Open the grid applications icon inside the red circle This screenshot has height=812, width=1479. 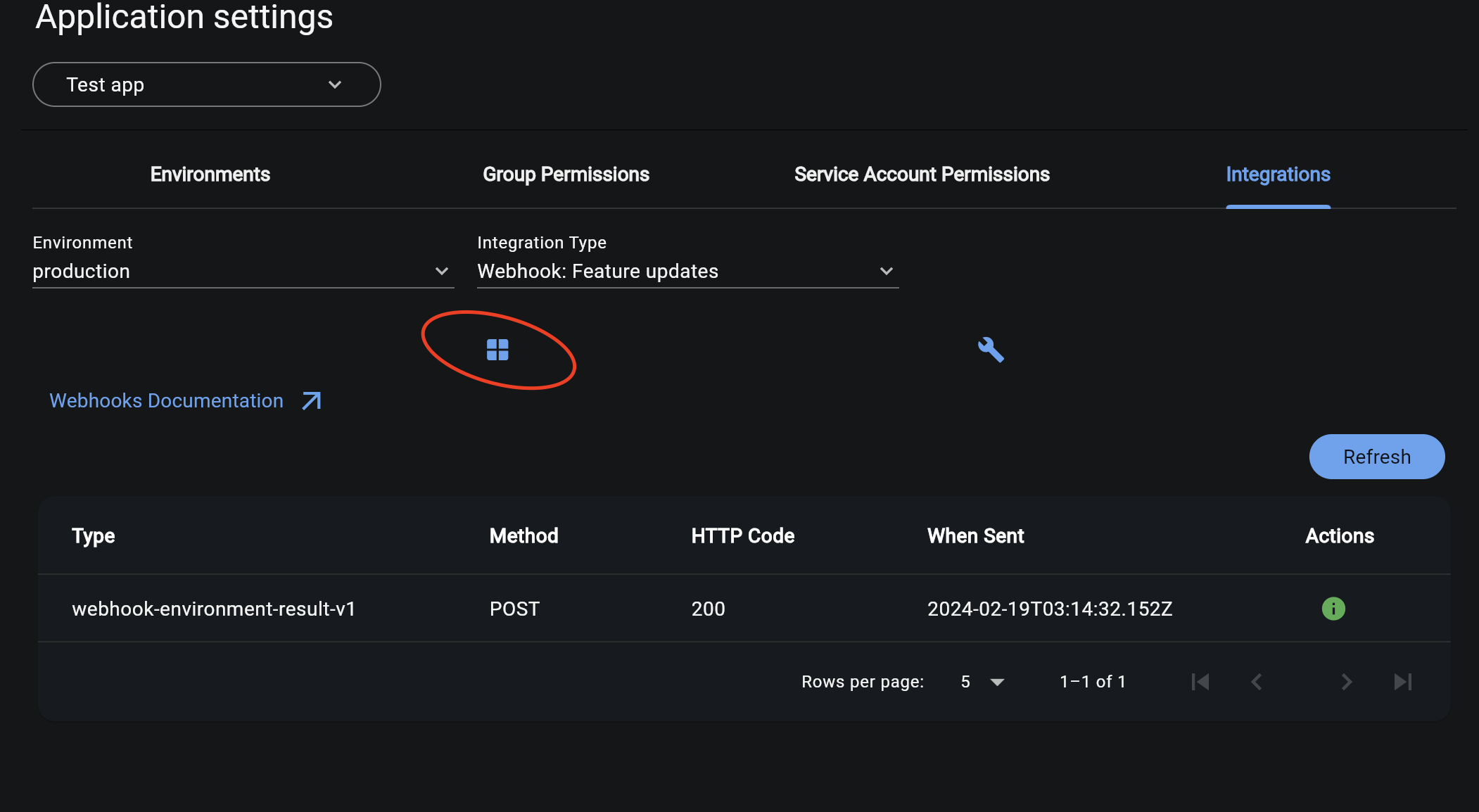[x=498, y=350]
